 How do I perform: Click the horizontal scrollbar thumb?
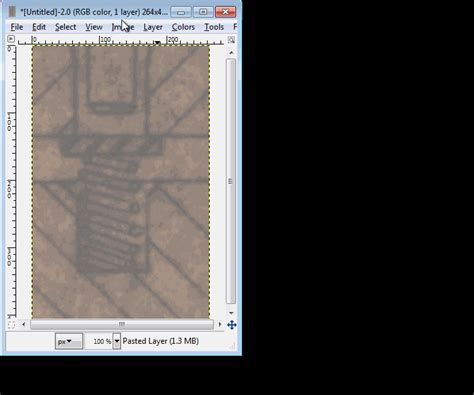click(x=122, y=324)
